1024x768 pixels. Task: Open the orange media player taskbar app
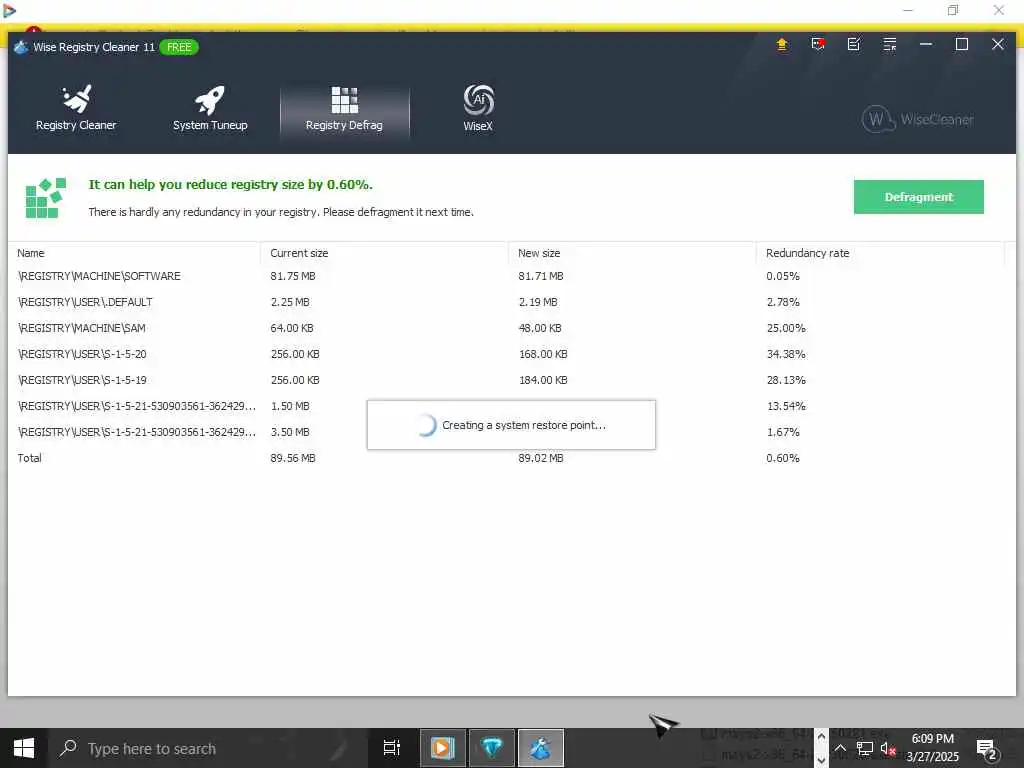point(442,748)
